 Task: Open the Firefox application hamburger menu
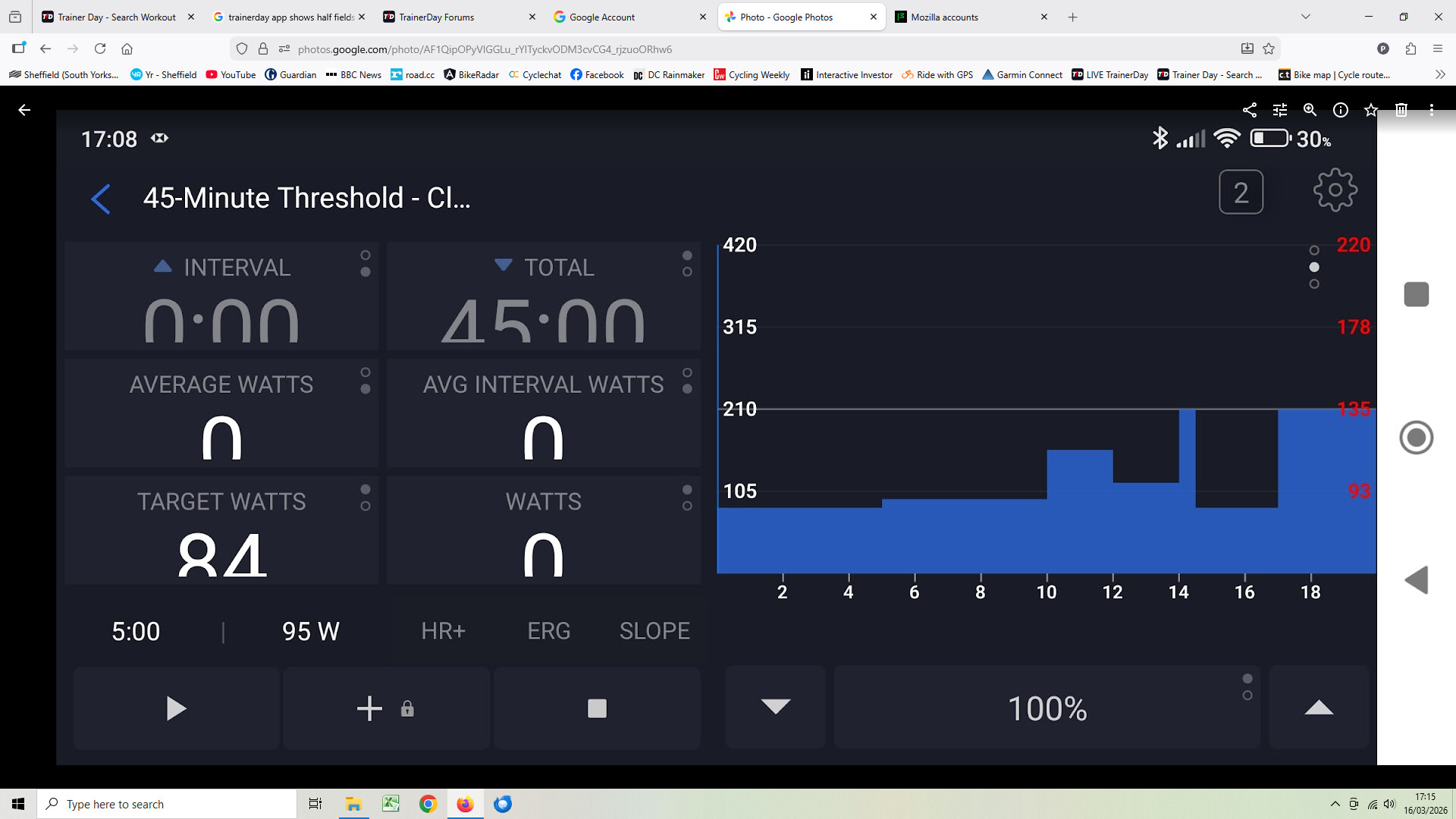[x=1438, y=49]
